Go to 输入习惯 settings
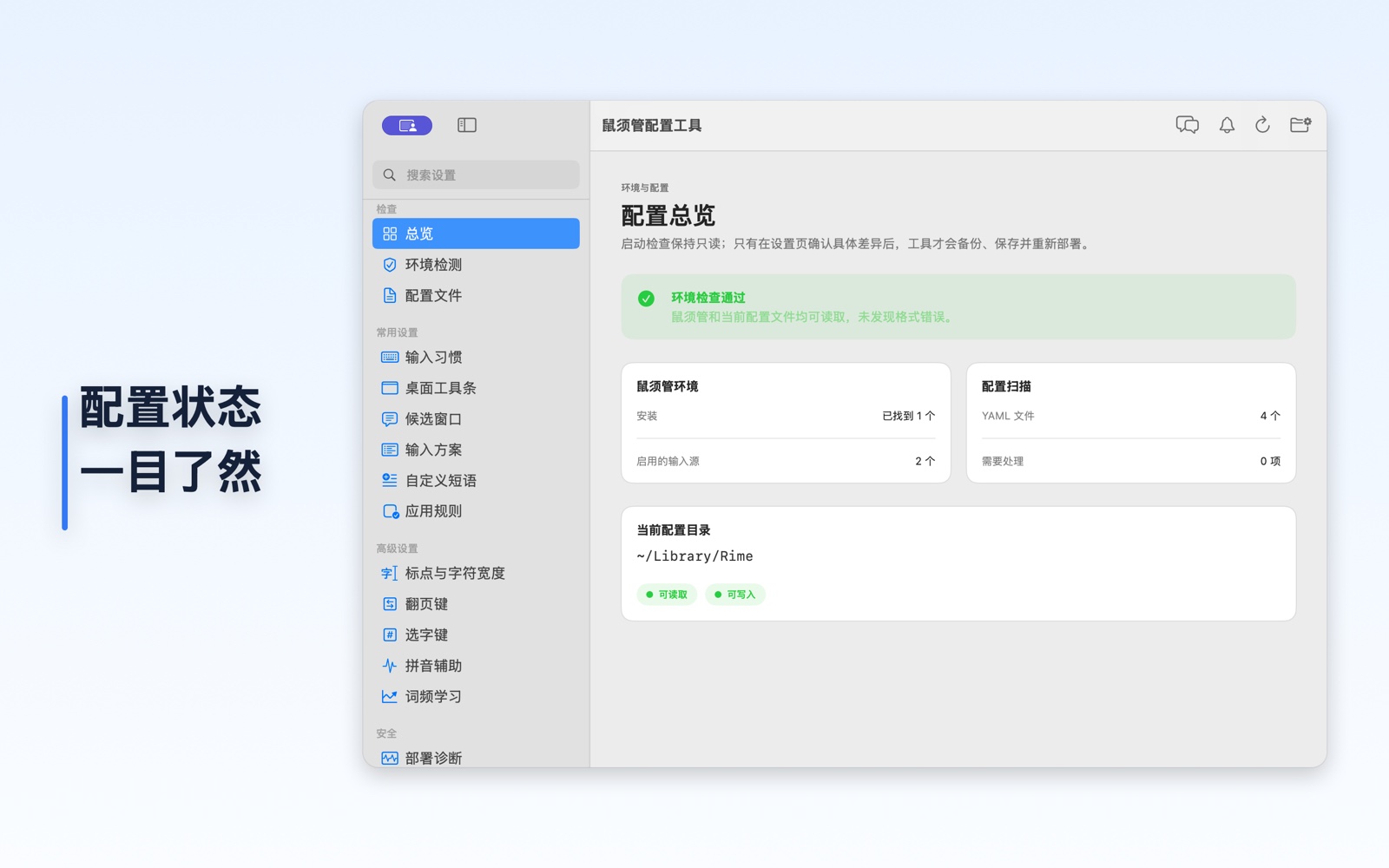This screenshot has height=868, width=1389. coord(476,358)
